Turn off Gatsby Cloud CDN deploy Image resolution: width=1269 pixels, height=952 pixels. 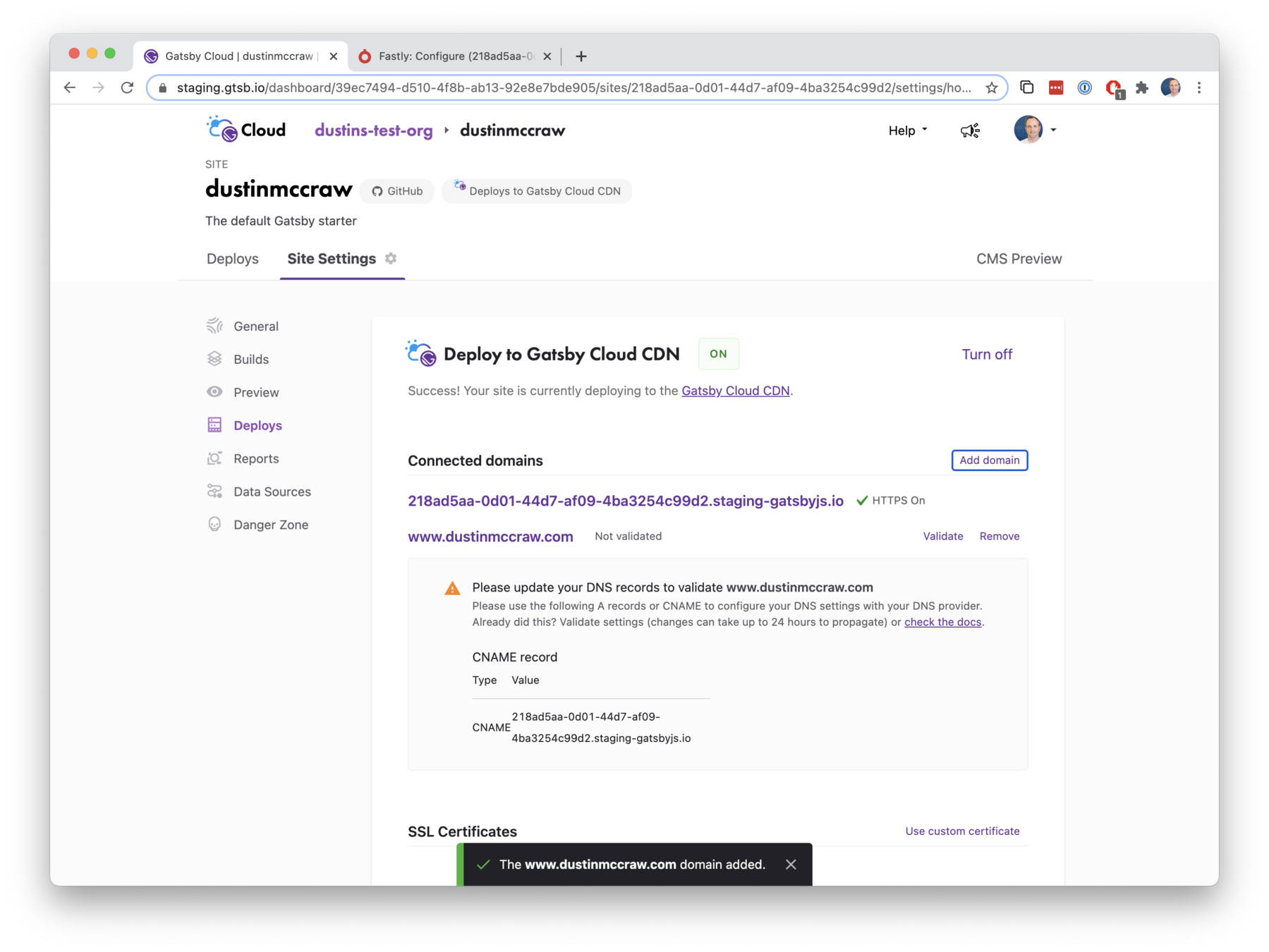coord(987,354)
